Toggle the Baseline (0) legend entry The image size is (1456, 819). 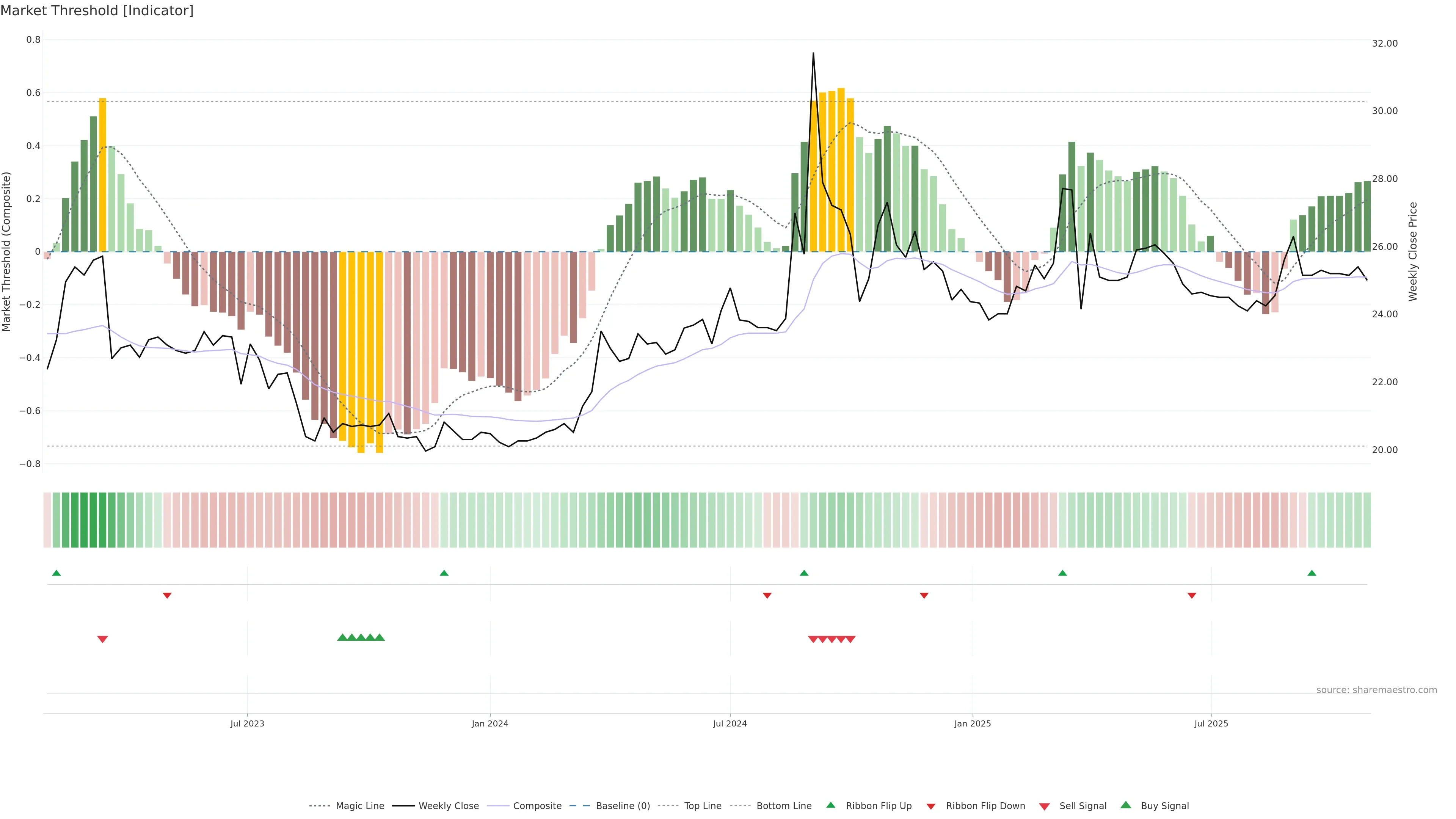(x=623, y=806)
